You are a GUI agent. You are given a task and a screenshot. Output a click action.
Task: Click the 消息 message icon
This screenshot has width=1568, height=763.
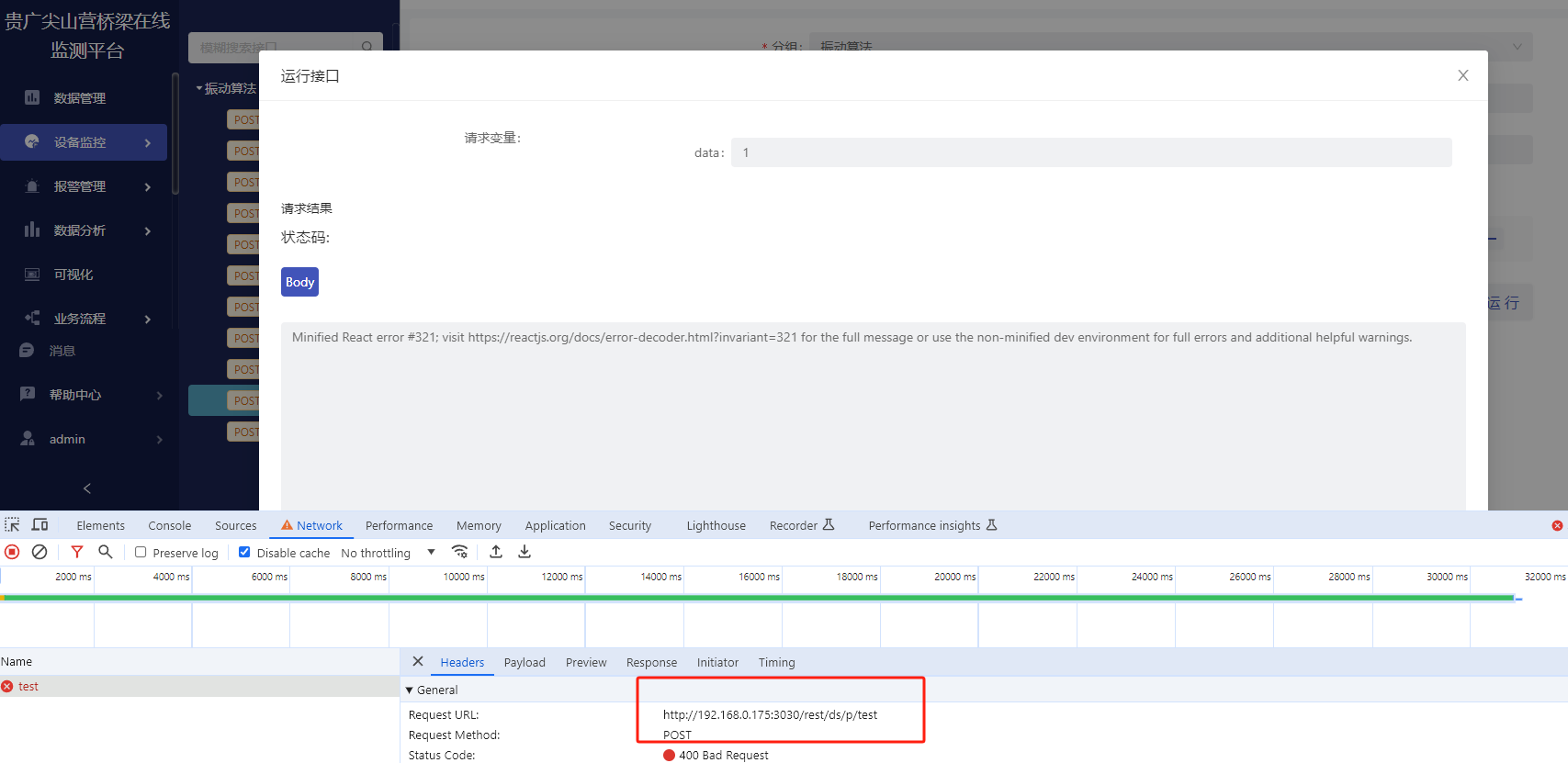pyautogui.click(x=27, y=350)
